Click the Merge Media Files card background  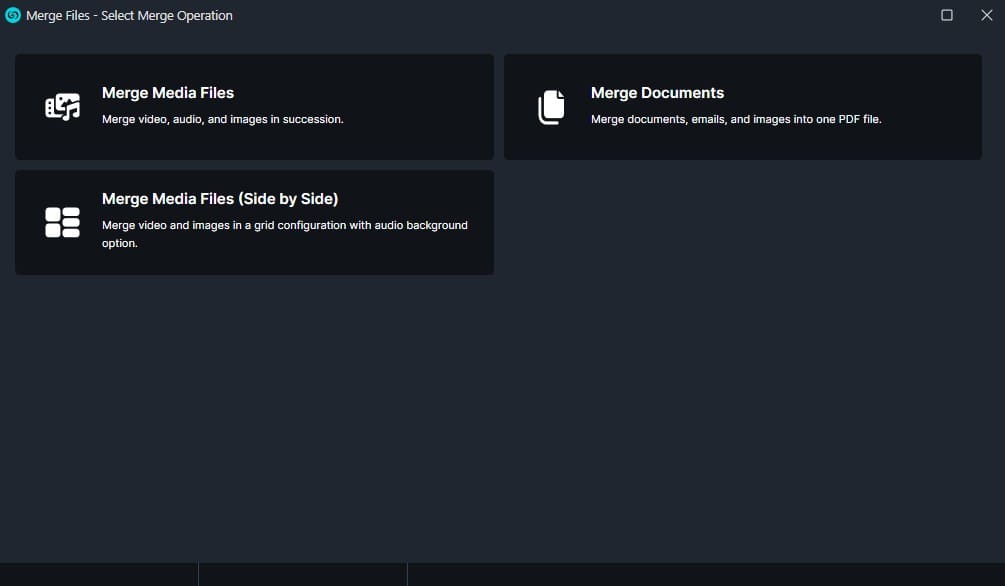(400, 140)
